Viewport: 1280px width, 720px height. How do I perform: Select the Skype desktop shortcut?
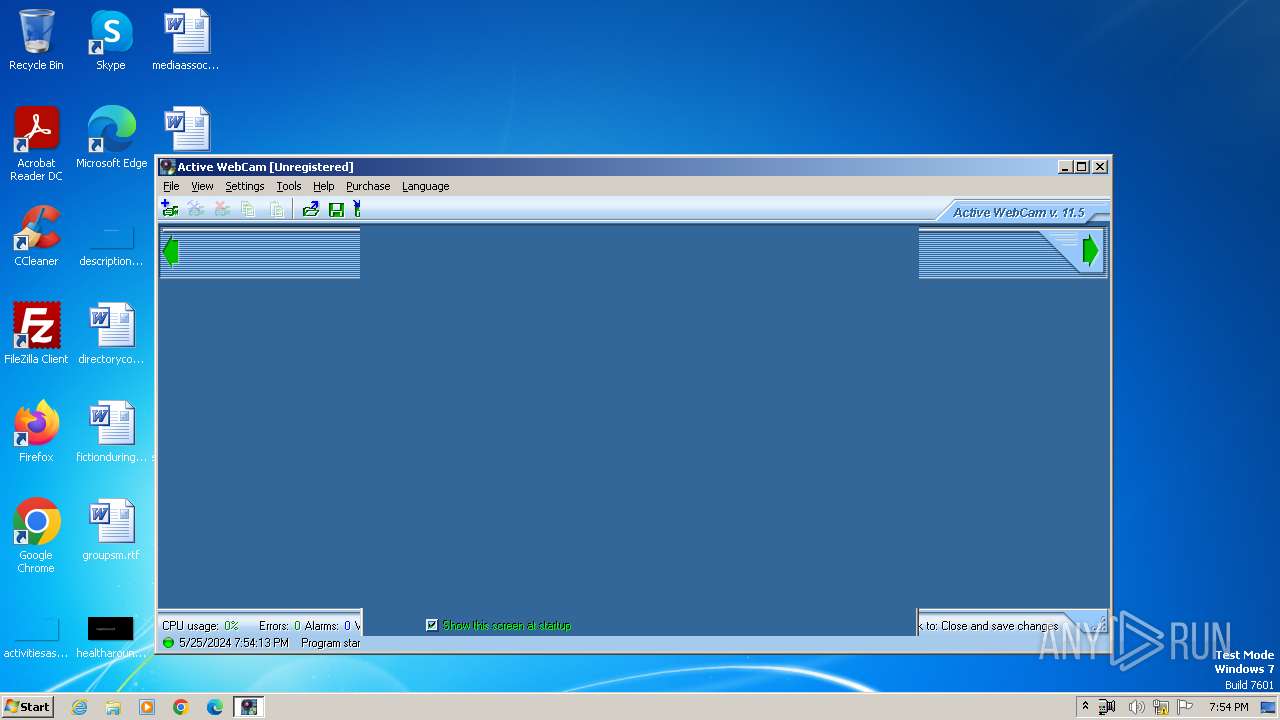tap(110, 40)
